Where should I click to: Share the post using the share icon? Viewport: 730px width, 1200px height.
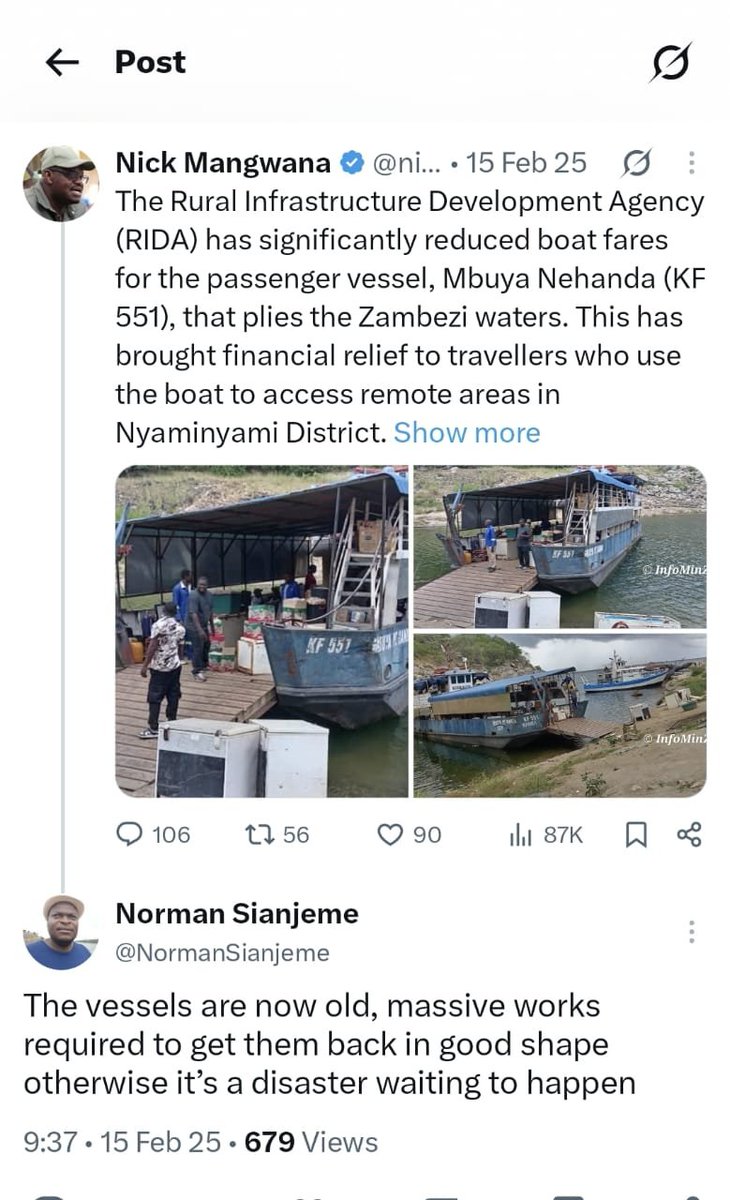(689, 834)
